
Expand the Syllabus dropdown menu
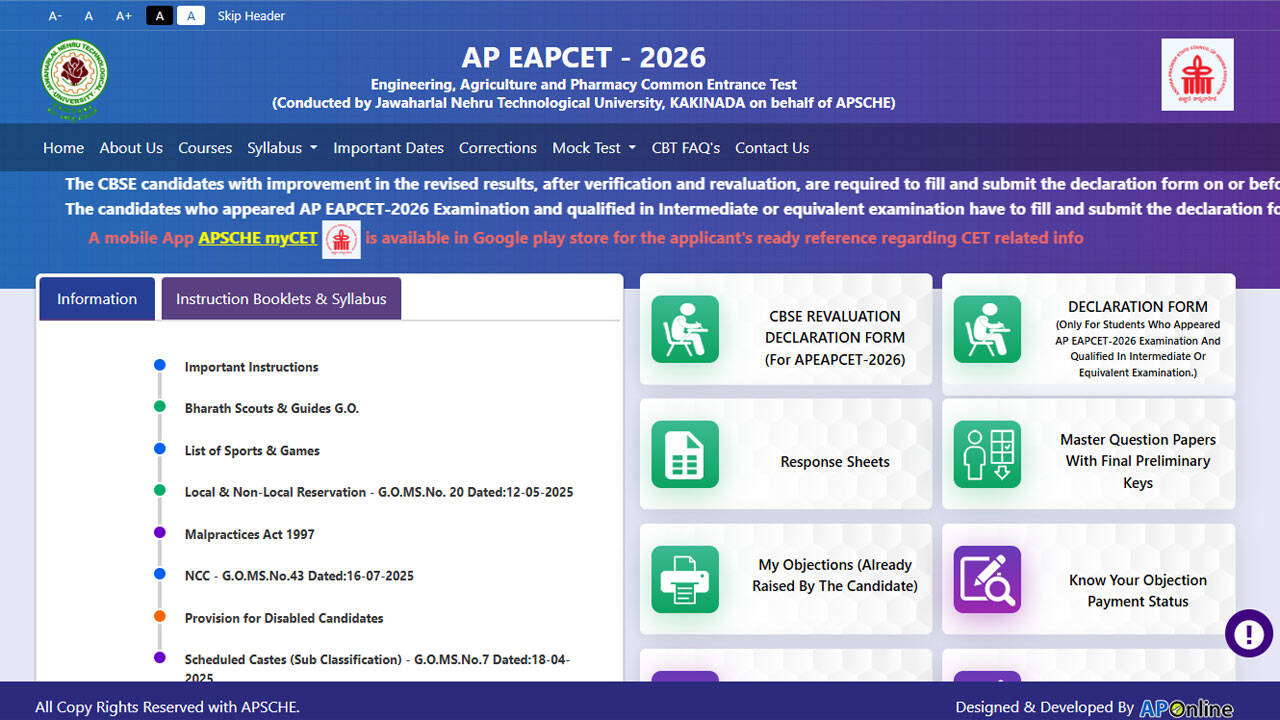[x=282, y=148]
